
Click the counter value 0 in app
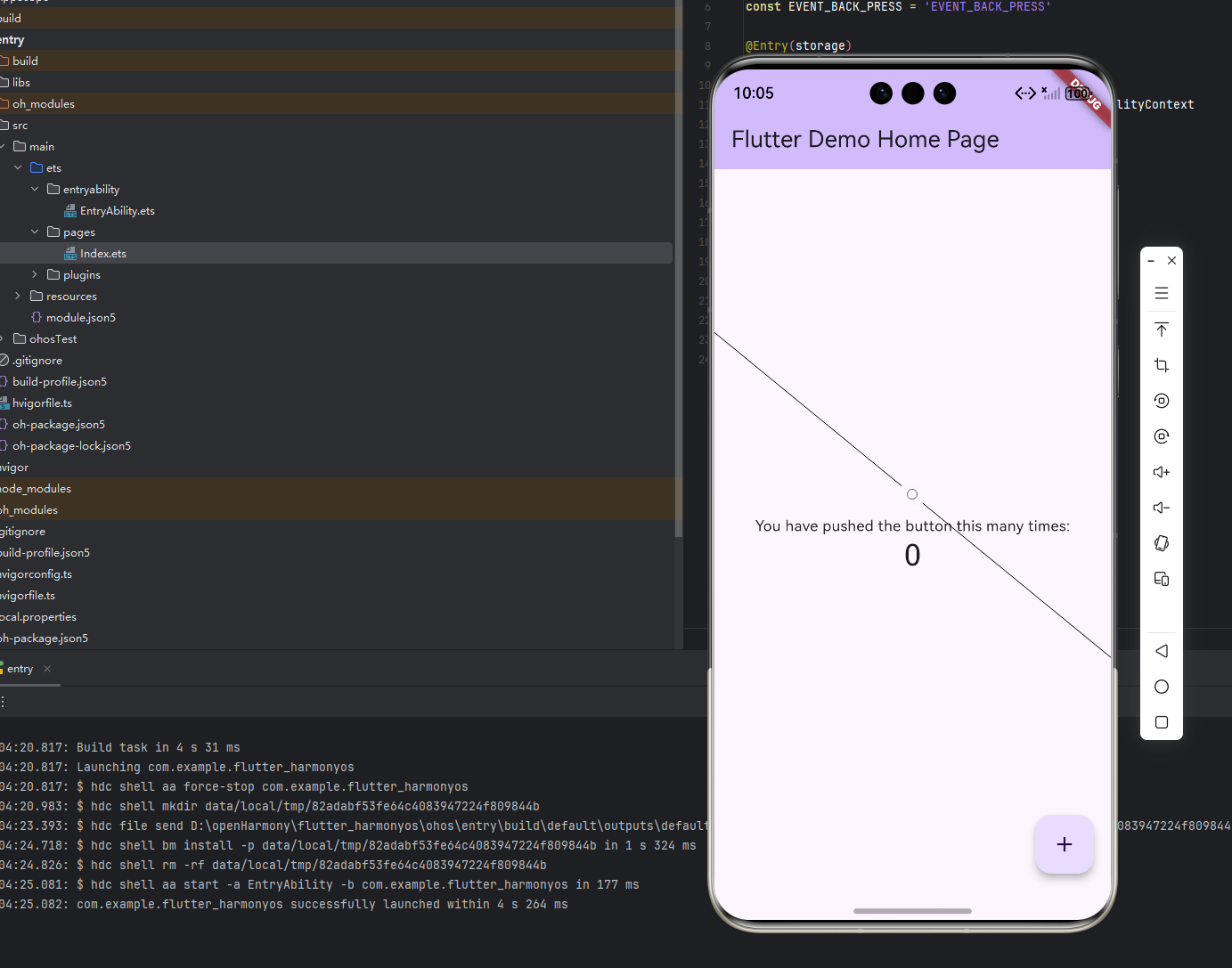(x=912, y=556)
